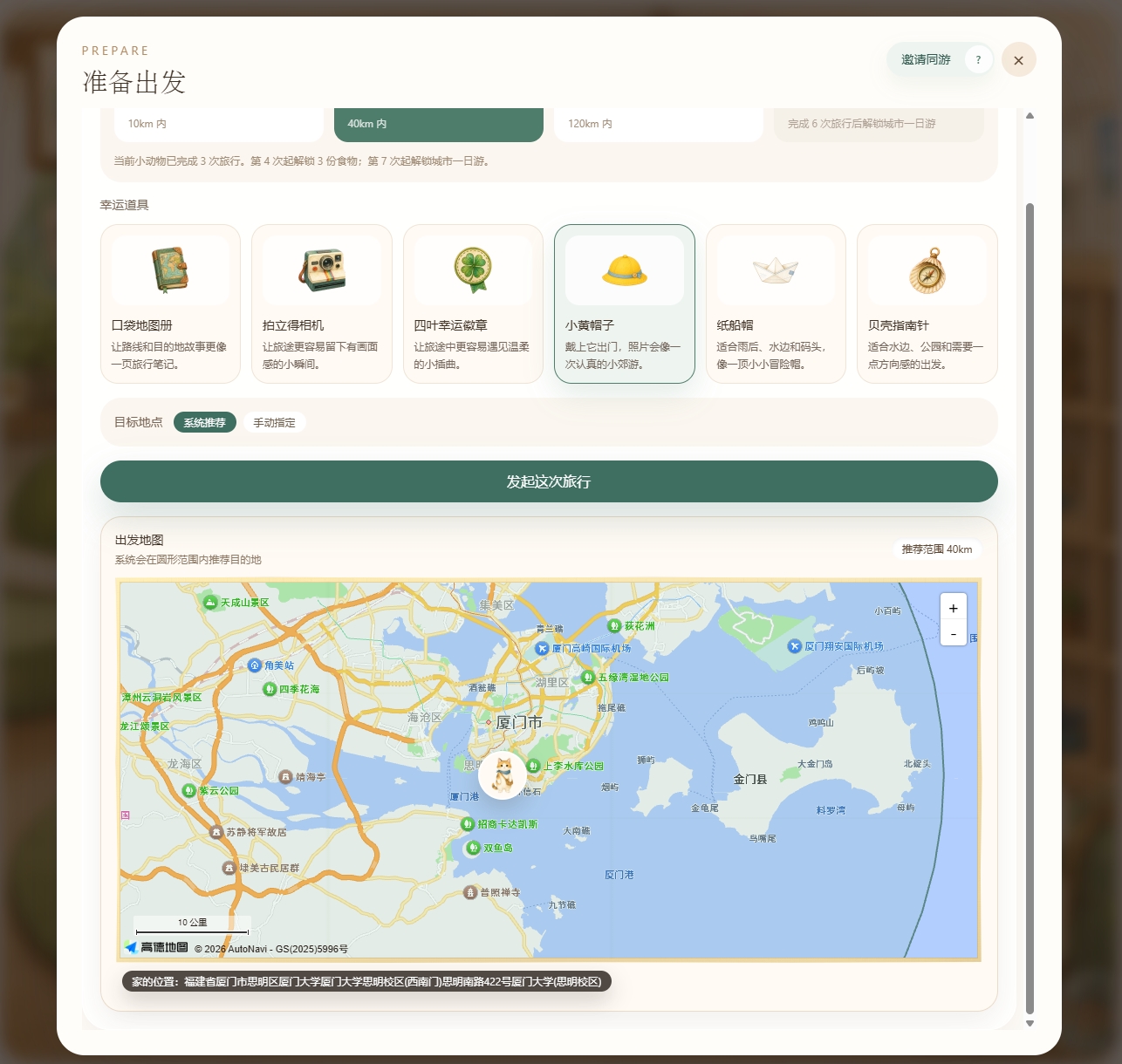Click the 上李水库公园 marker
Viewport: 1122px width, 1064px height.
(534, 766)
